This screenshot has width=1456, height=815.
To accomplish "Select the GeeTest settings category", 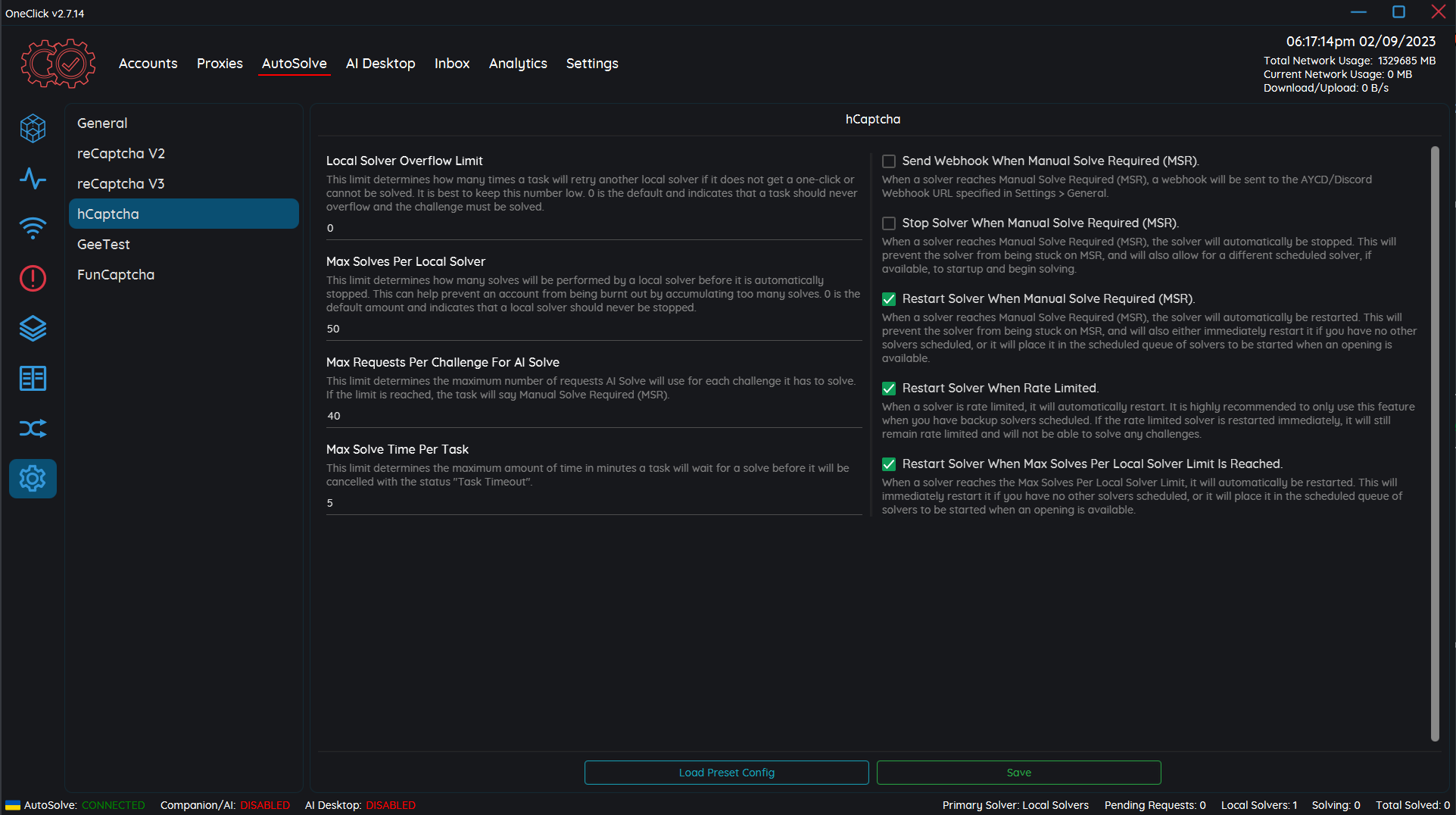I will [103, 244].
